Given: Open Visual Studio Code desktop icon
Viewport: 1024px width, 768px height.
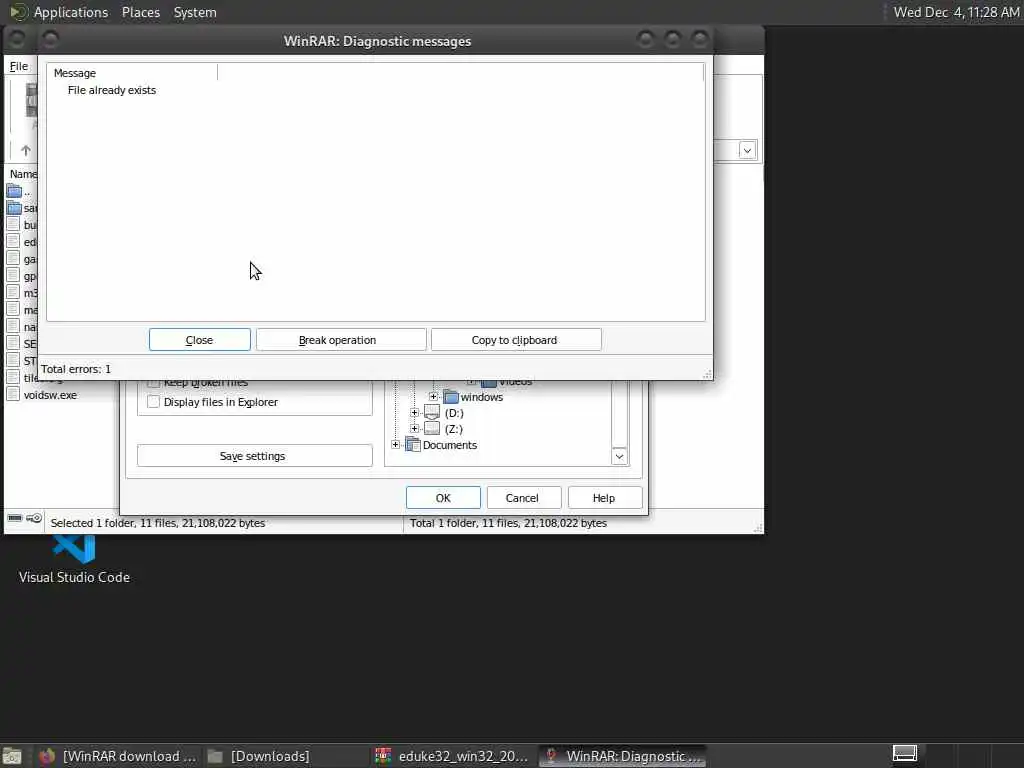Looking at the screenshot, I should click(x=74, y=557).
